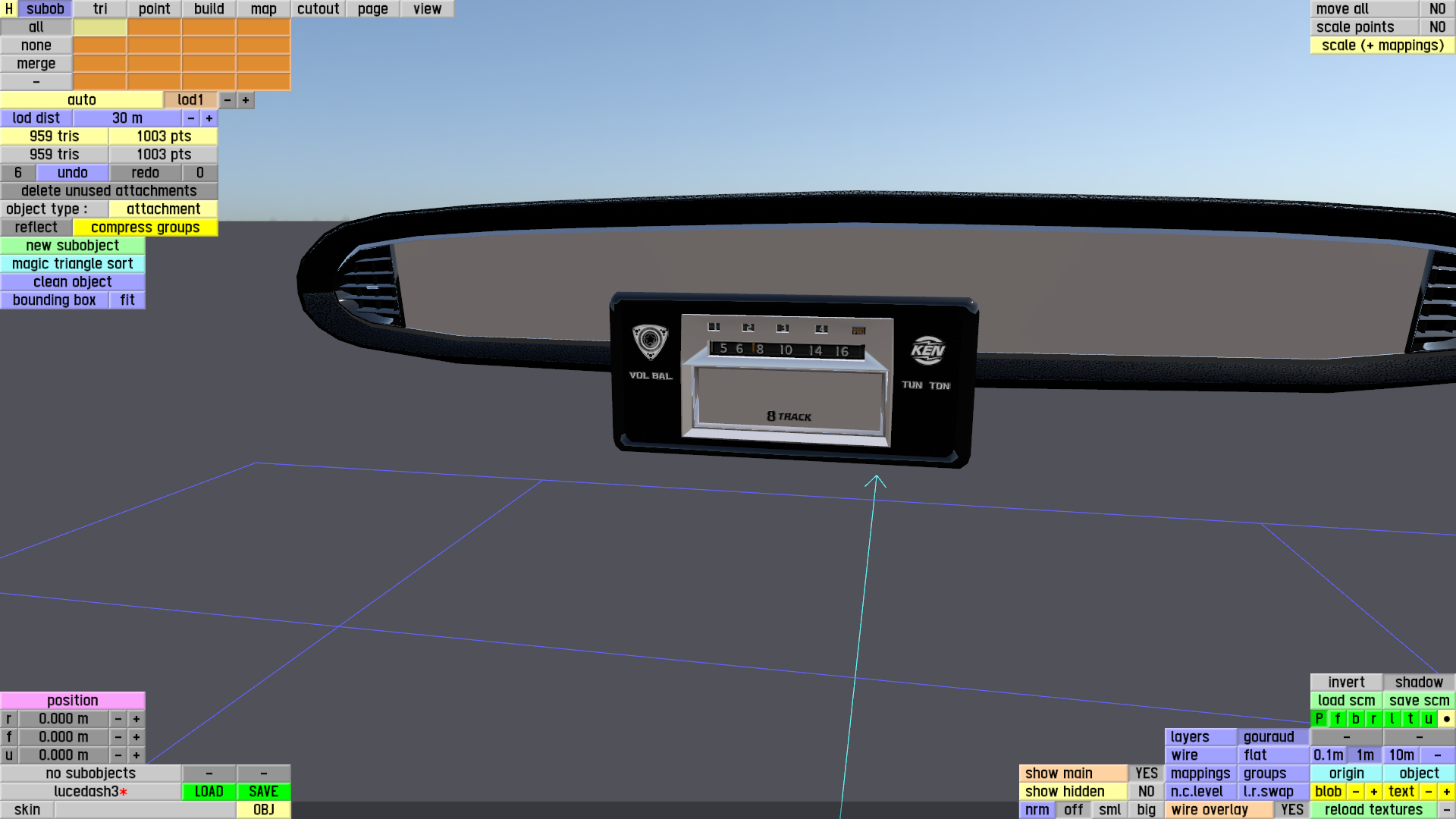1456x819 pixels.
Task: Decrease position u with minus button
Action: 118,755
